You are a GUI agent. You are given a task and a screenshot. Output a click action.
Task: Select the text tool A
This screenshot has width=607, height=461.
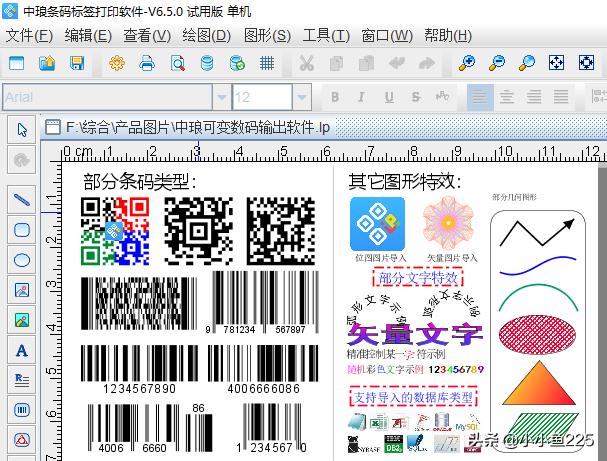pos(22,350)
